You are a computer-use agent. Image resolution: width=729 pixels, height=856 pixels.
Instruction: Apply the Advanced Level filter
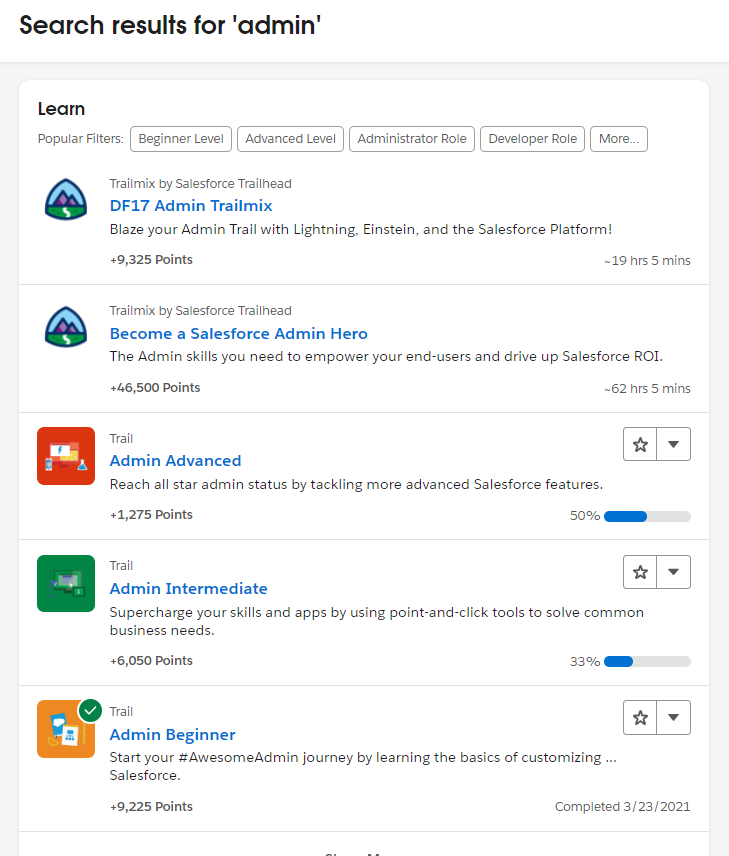pos(291,139)
